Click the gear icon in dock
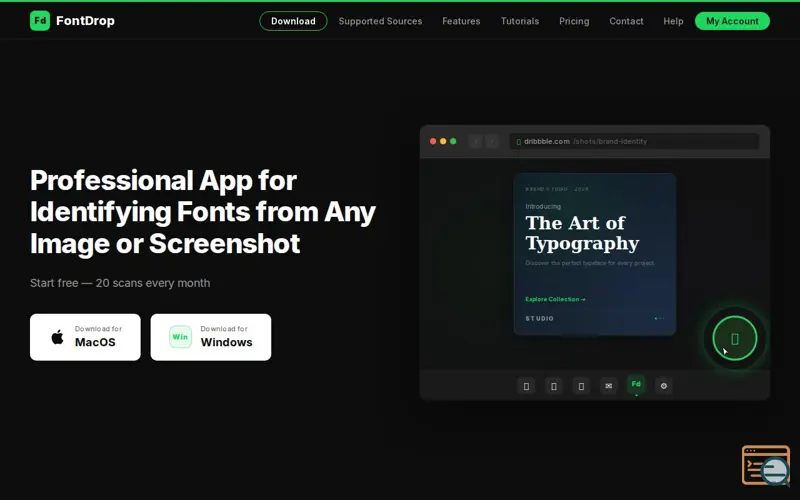 point(664,386)
